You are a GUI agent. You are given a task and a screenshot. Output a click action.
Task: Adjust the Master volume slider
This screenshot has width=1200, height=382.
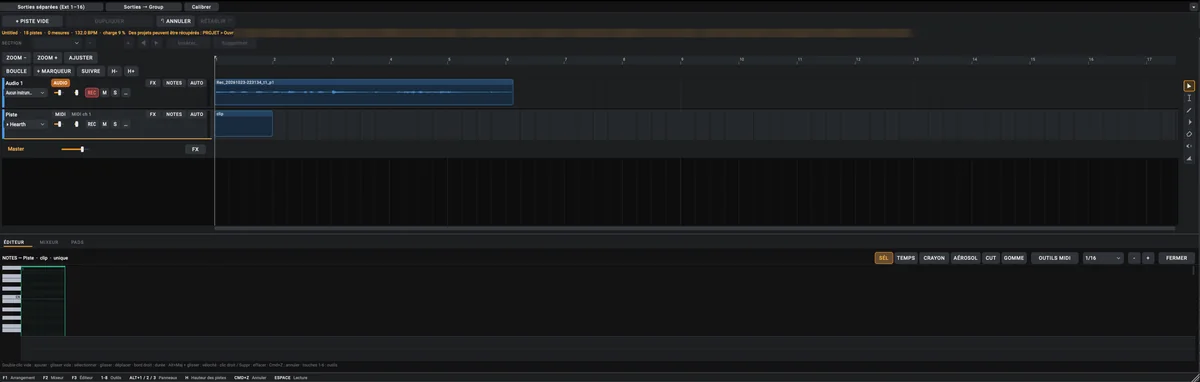pos(74,149)
